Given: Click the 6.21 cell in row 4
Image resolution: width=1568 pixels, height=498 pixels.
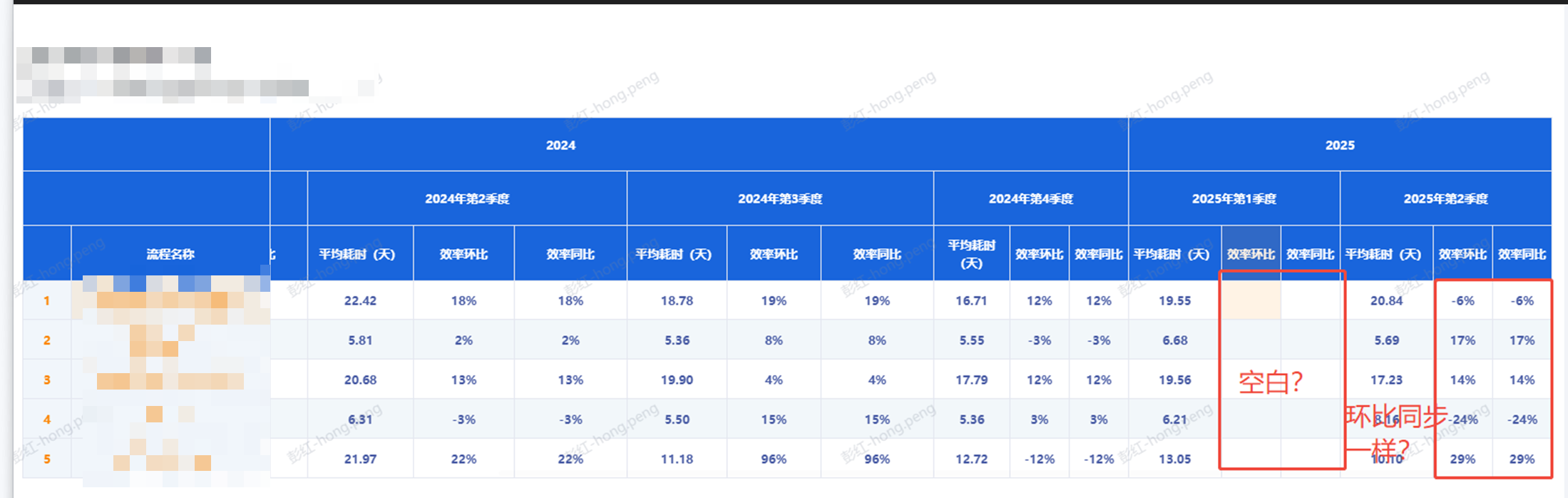Looking at the screenshot, I should [x=1175, y=420].
